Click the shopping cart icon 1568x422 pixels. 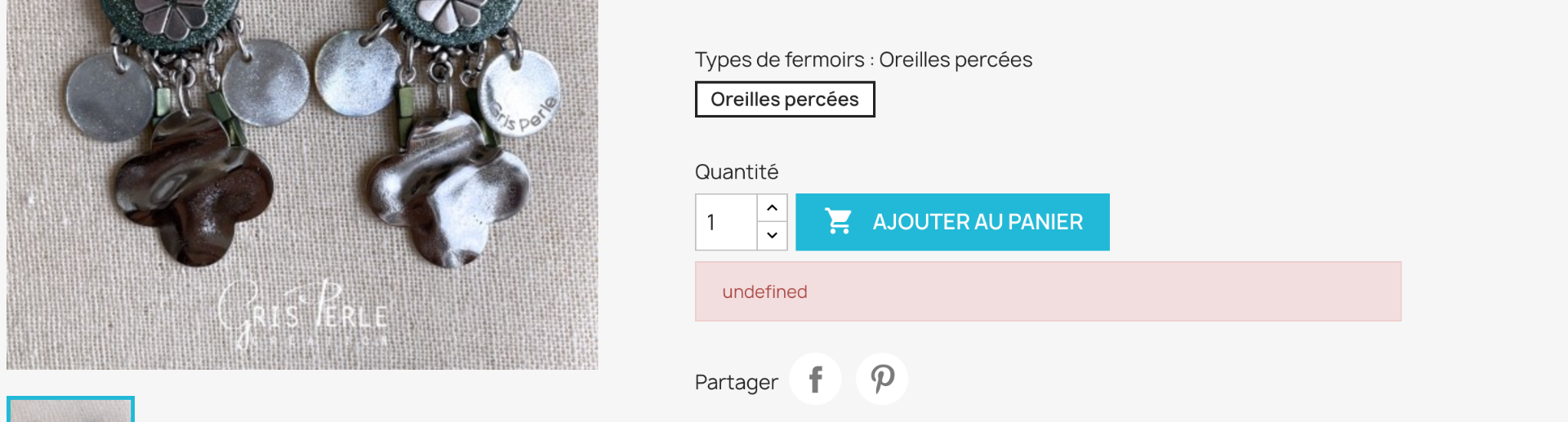839,221
